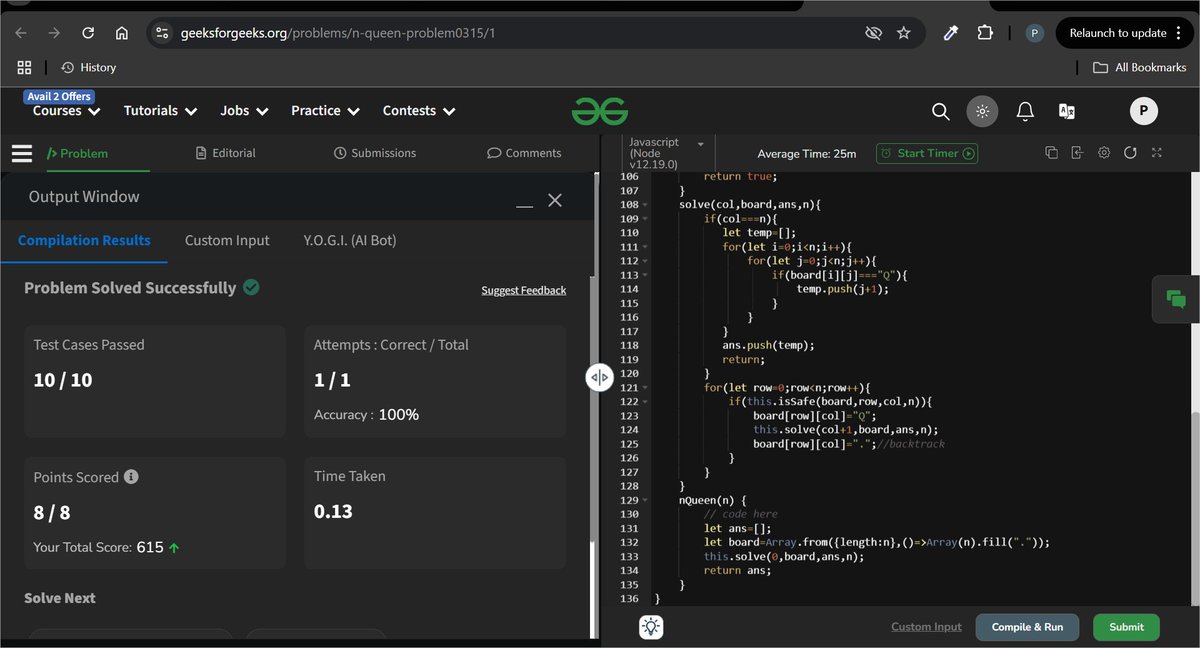The height and width of the screenshot is (648, 1200).
Task: Collapse code fold at line 129
Action: [645, 499]
